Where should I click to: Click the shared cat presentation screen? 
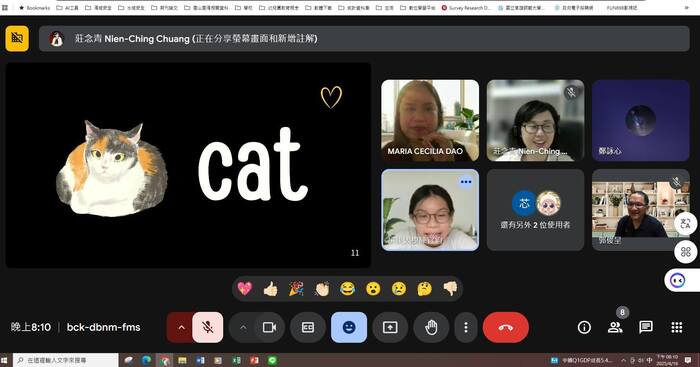click(x=188, y=165)
